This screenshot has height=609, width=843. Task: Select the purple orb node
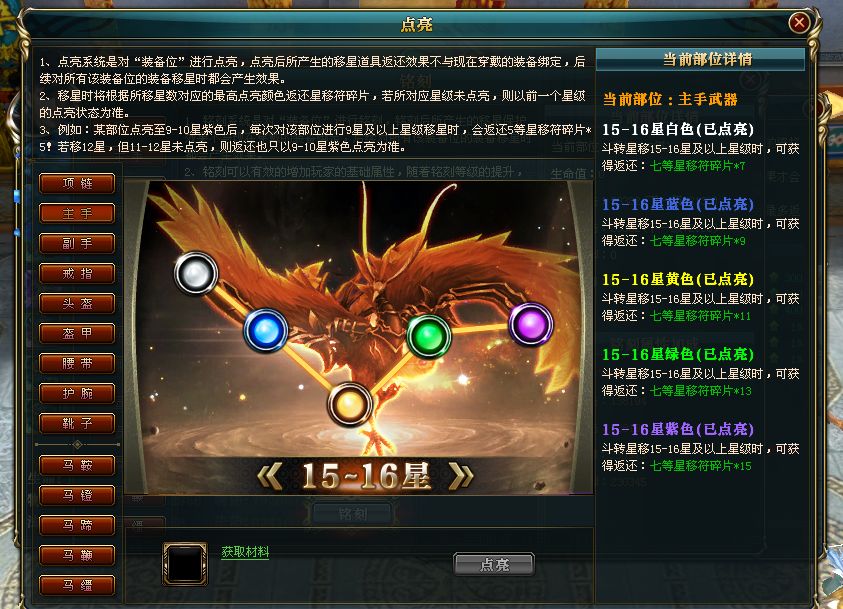(531, 324)
